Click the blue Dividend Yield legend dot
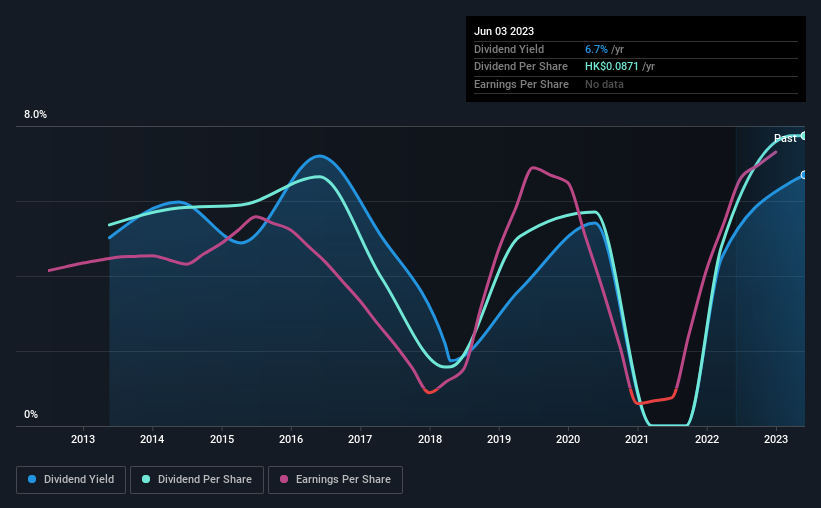This screenshot has height=508, width=821. [32, 479]
